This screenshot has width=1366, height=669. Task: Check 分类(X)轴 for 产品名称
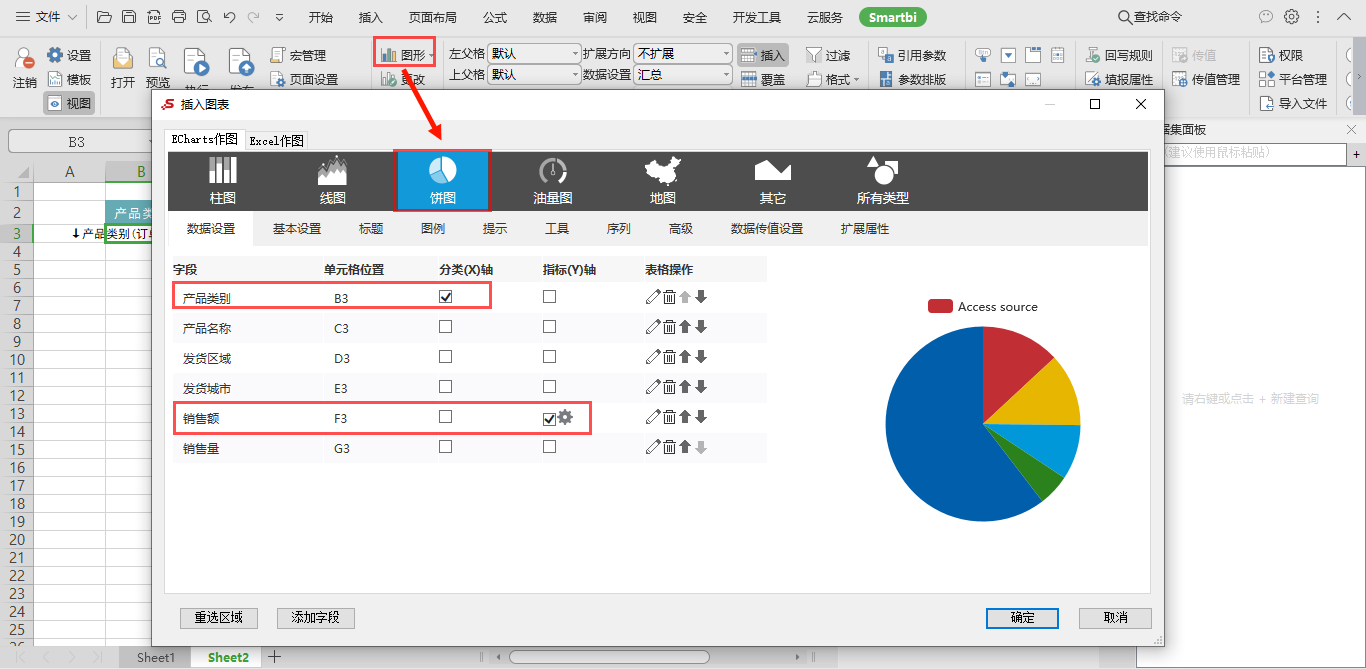tap(446, 326)
